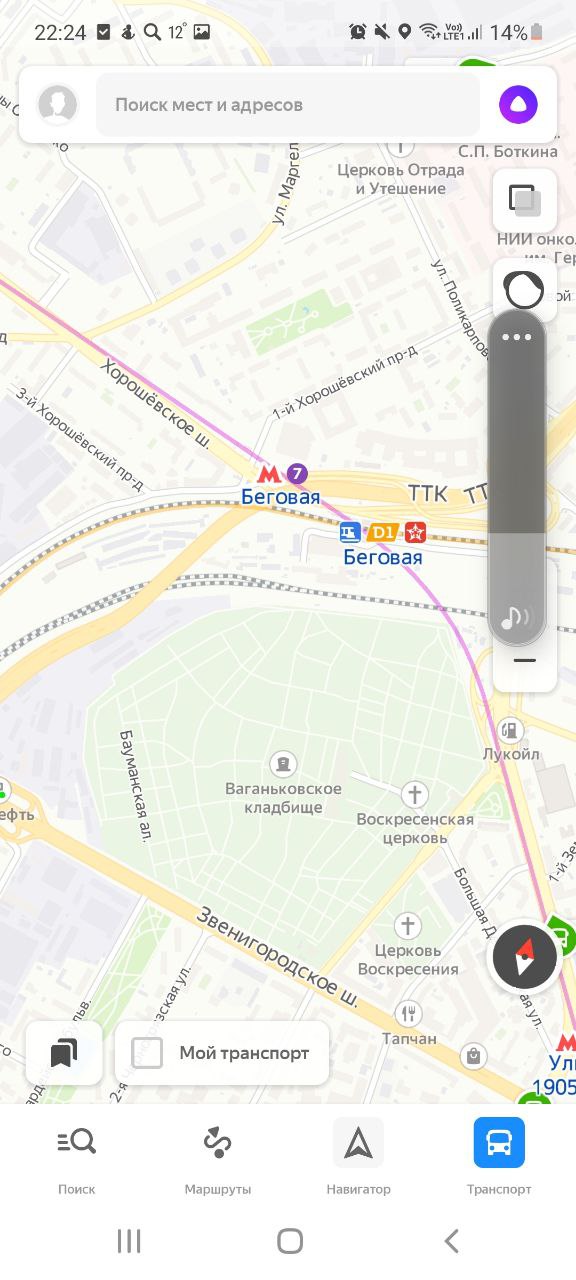The width and height of the screenshot is (576, 1280).
Task: Tap the compass orientation button
Action: [524, 956]
